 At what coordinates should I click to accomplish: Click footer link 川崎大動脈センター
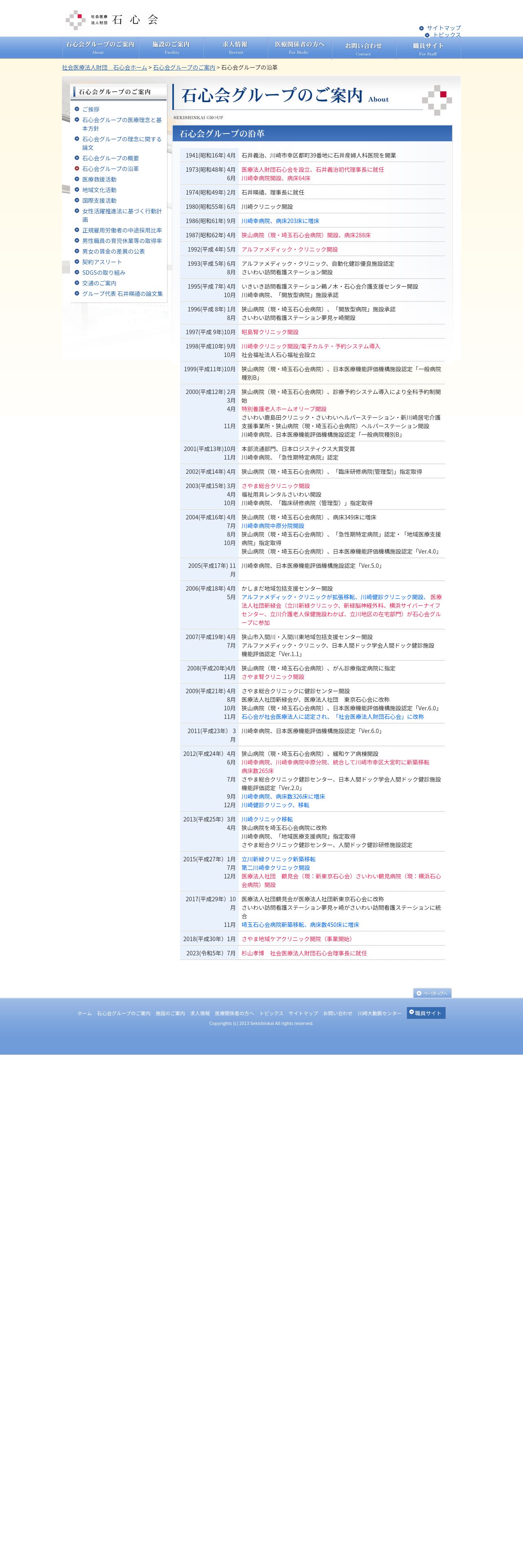[379, 1013]
